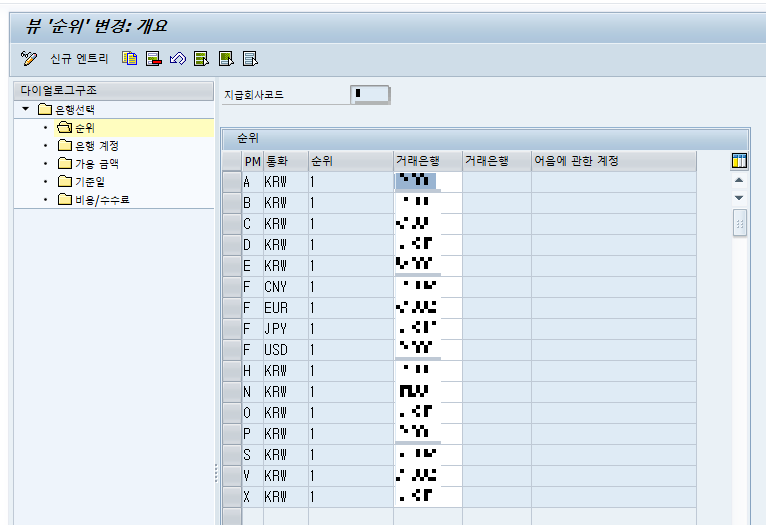Click the delete row icon with red minus
This screenshot has height=525, width=766.
point(153,59)
